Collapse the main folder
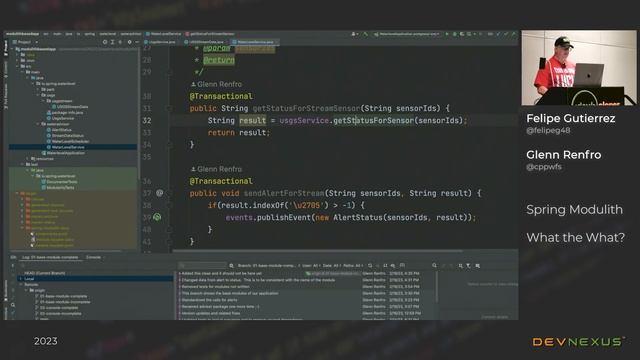 tap(23, 72)
